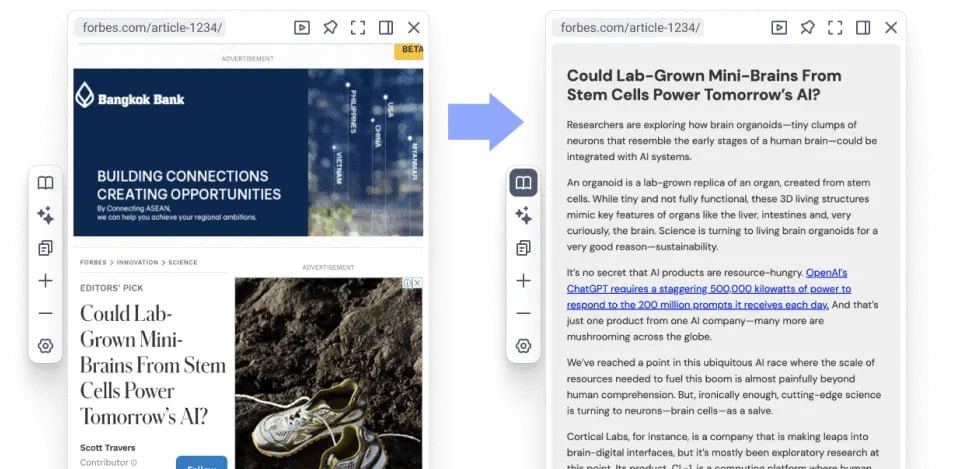The width and height of the screenshot is (960, 469).
Task: Pin the left panel using the pin icon
Action: [330, 28]
